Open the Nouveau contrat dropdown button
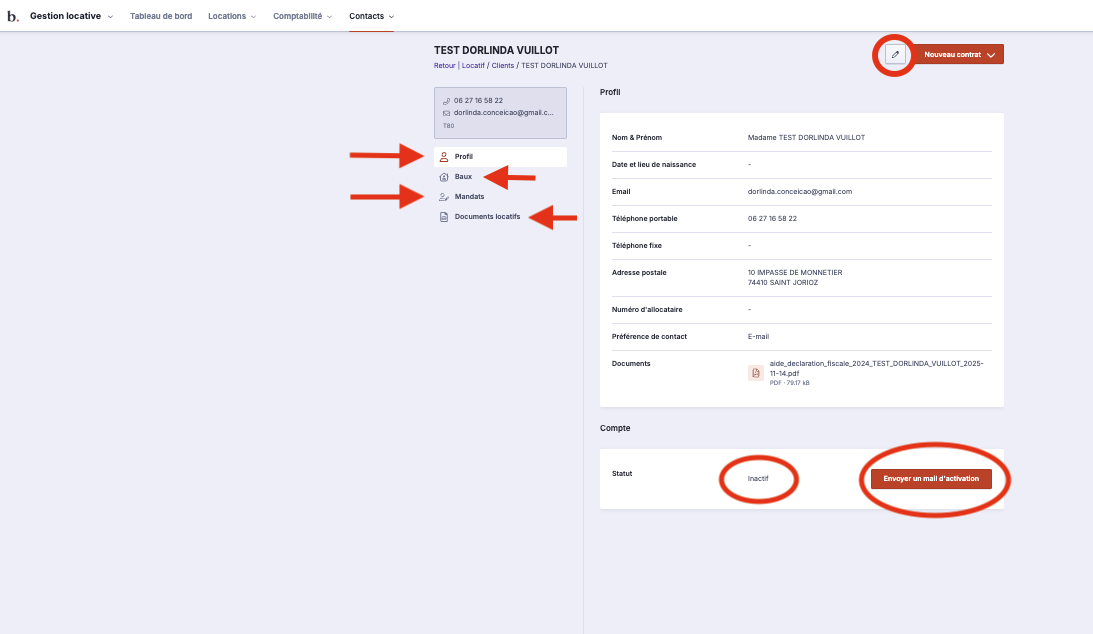Image resolution: width=1093 pixels, height=634 pixels. (959, 55)
